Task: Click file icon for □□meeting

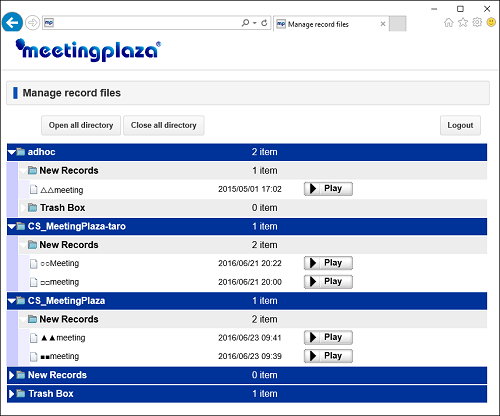Action: [x=33, y=282]
